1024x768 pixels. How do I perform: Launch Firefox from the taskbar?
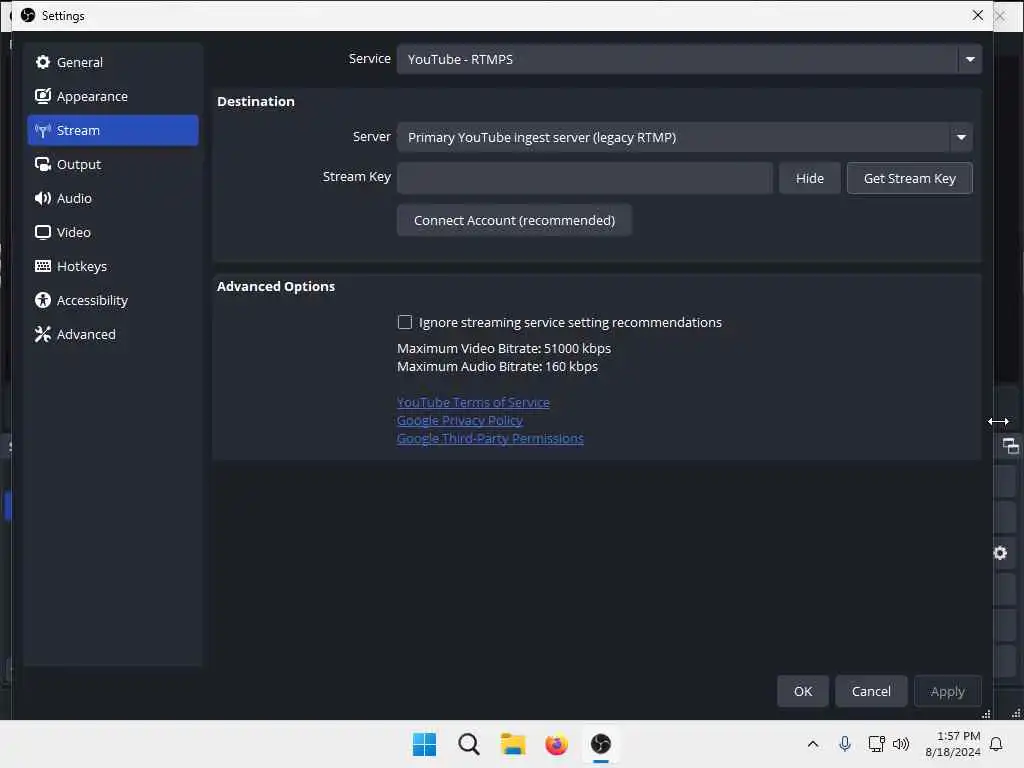point(556,744)
